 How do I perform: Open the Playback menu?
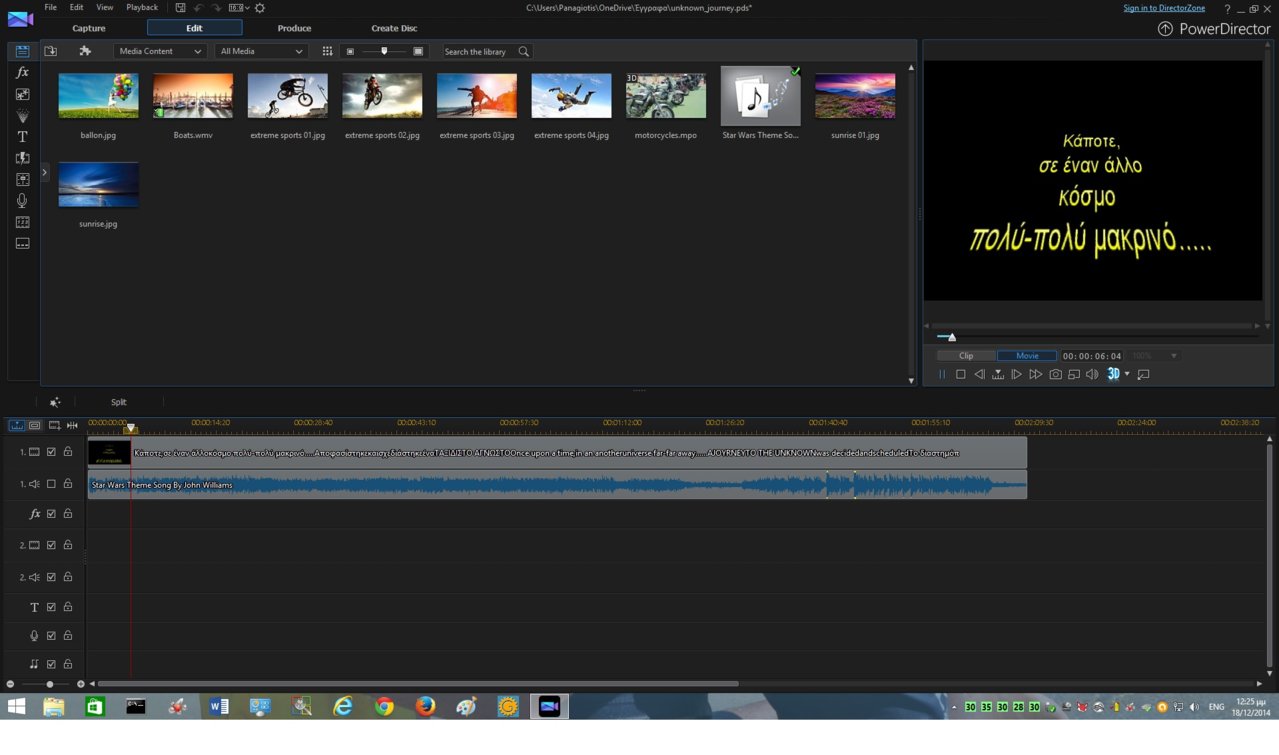(142, 8)
